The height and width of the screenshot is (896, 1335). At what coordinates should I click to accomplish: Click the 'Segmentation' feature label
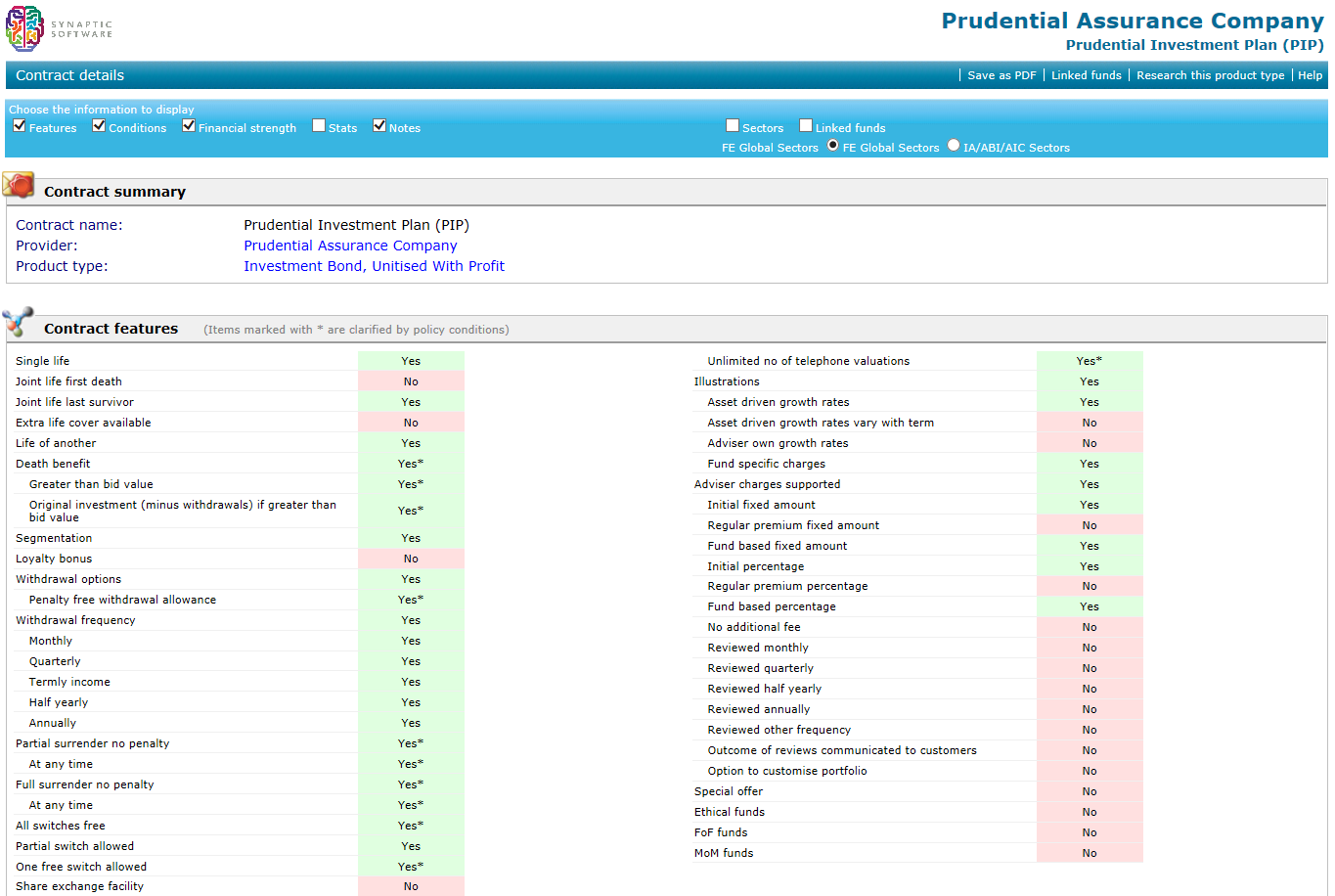[54, 538]
